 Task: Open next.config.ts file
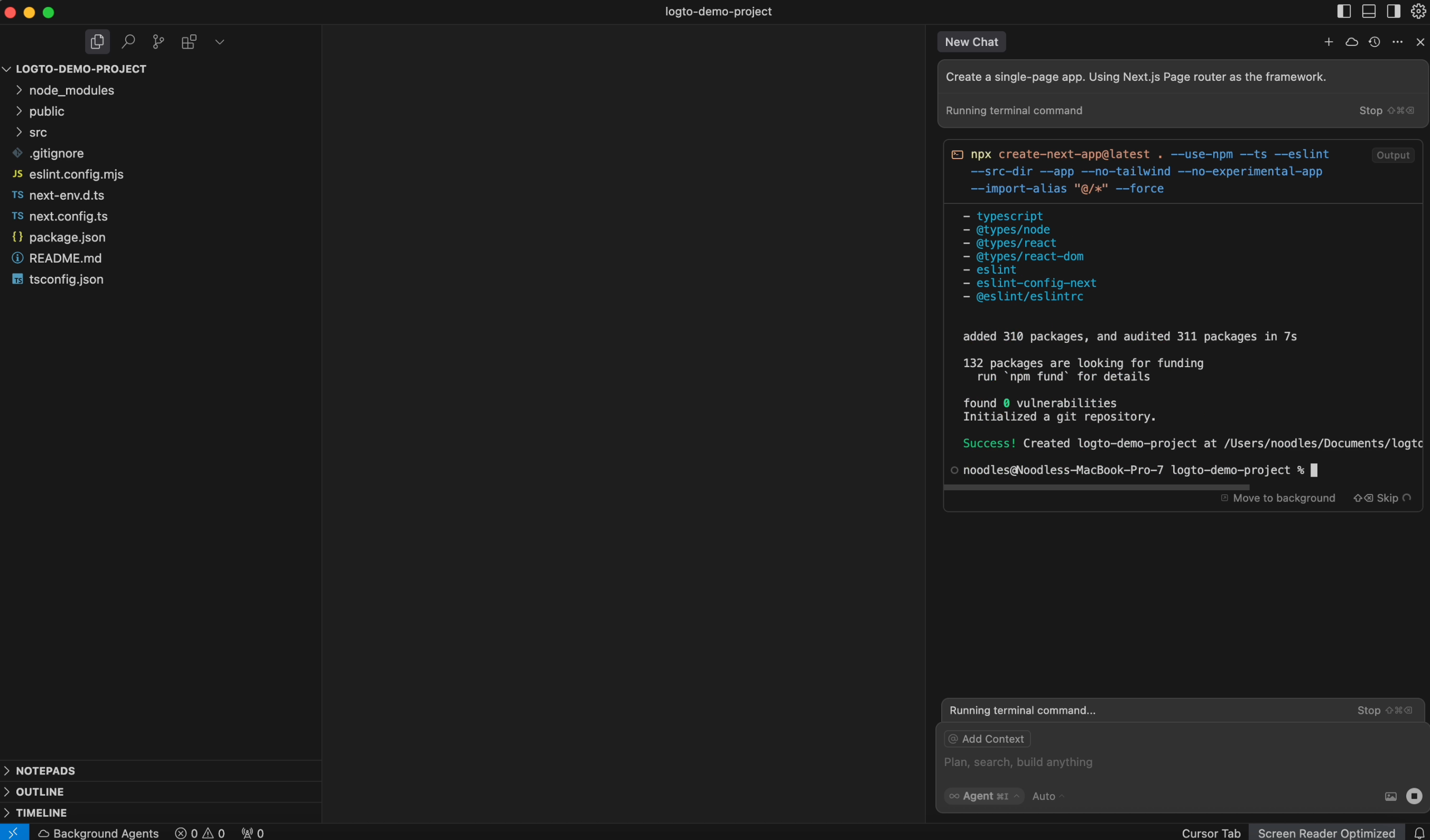tap(68, 216)
